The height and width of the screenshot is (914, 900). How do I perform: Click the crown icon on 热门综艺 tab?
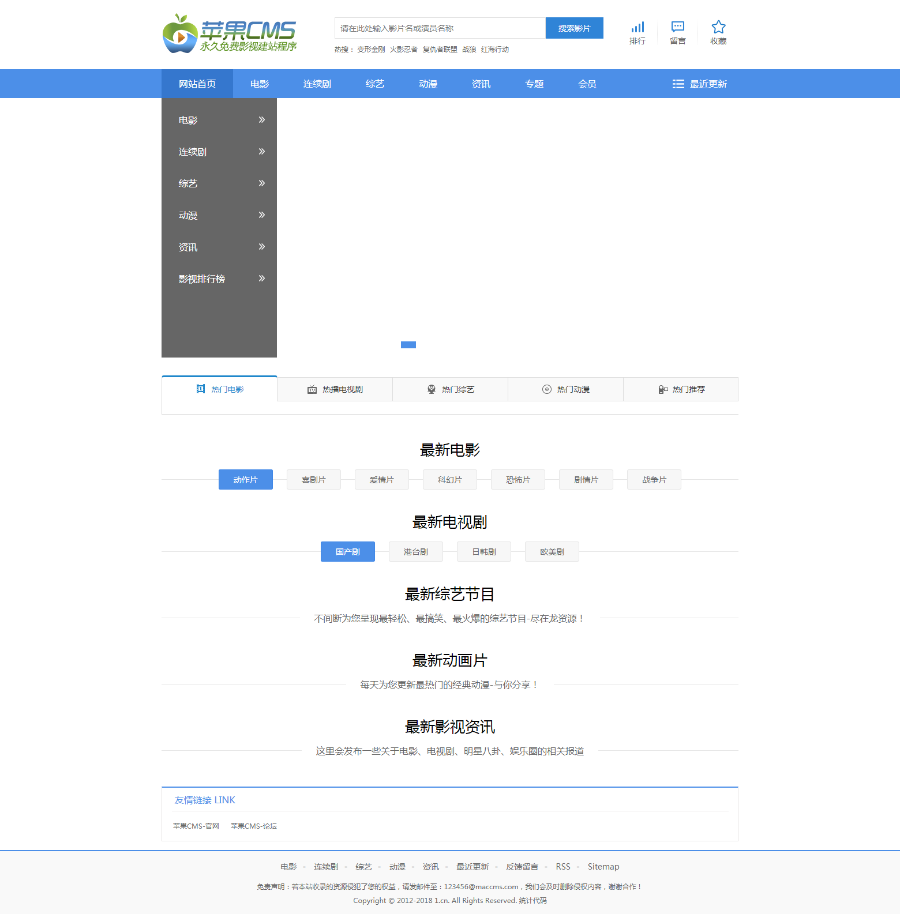(429, 389)
